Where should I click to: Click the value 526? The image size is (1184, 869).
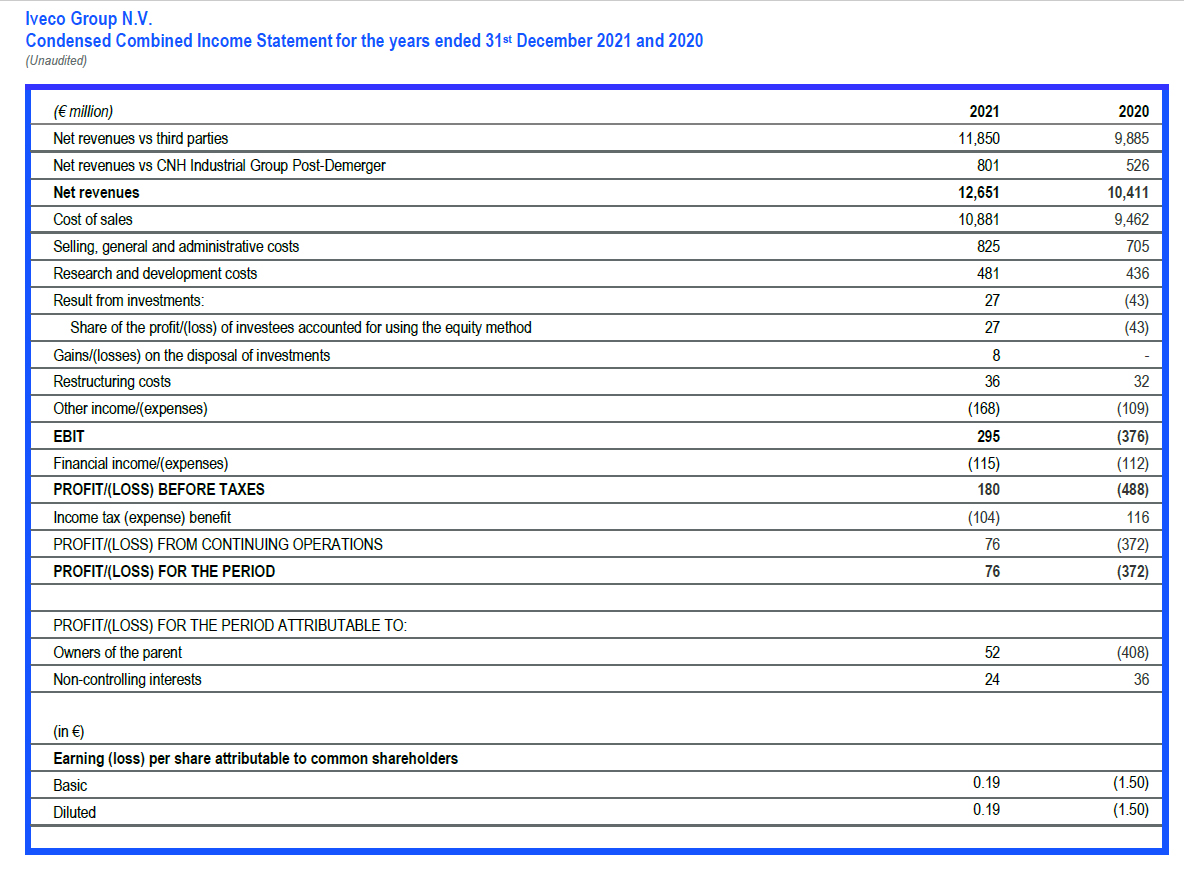(x=1137, y=165)
